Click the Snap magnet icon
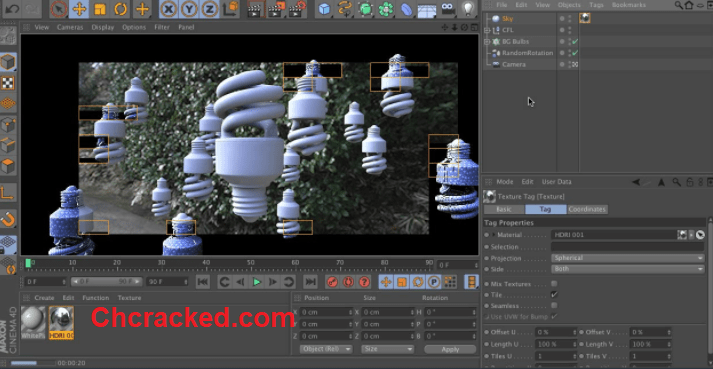Screen dimensions: 713x369 (x=8, y=219)
